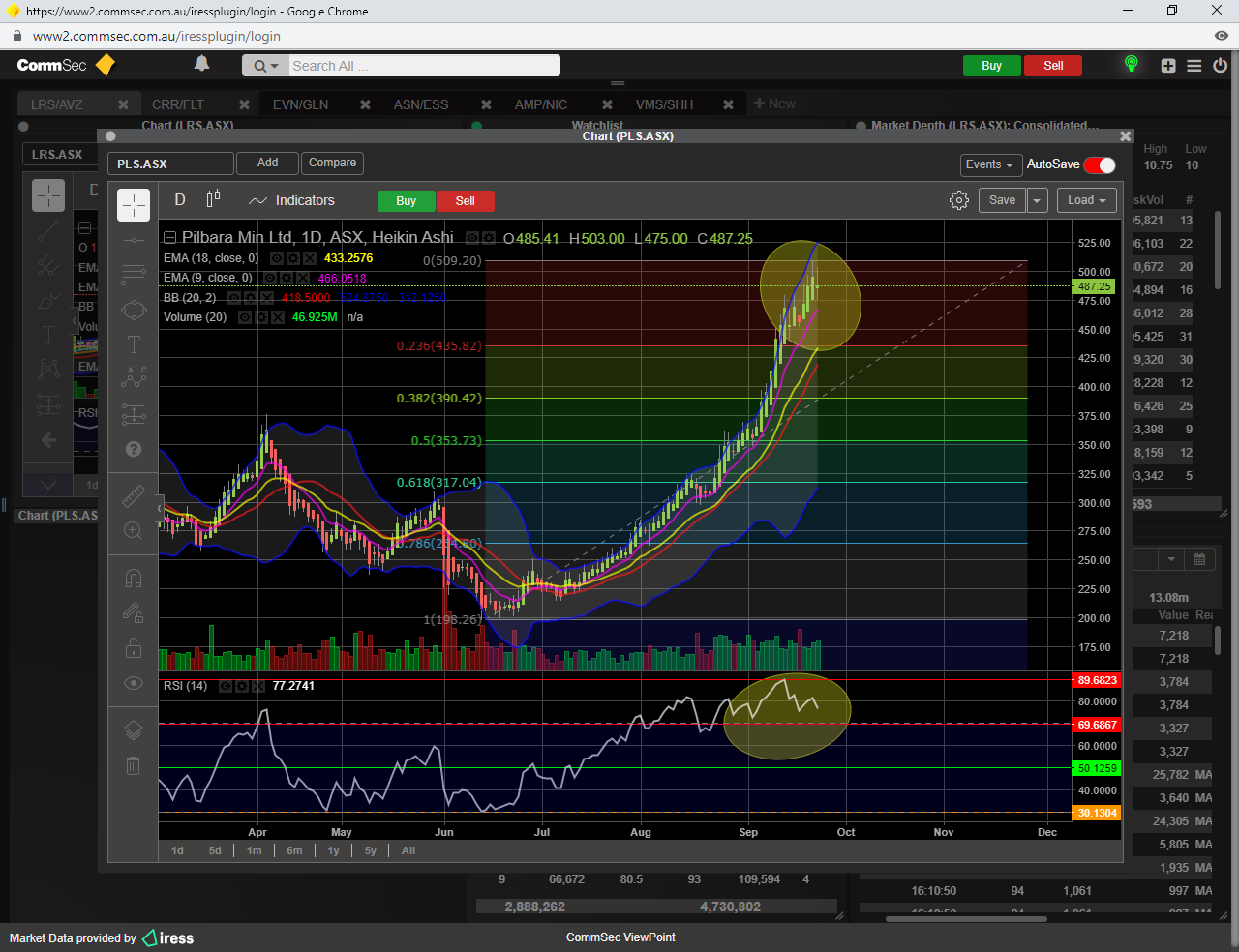Choose the geometric shapes drawing tool

point(134,310)
